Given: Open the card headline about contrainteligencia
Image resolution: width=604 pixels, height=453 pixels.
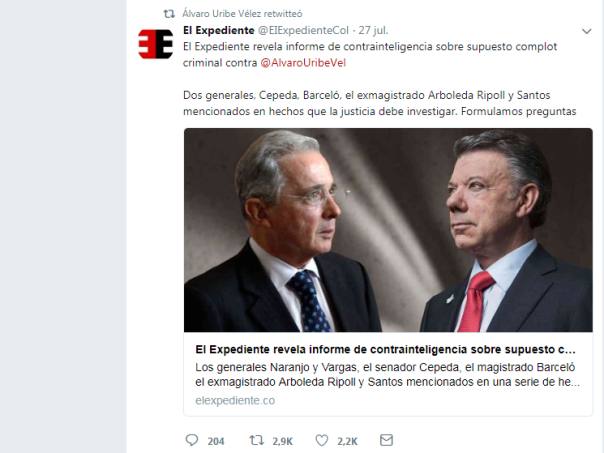Looking at the screenshot, I should click(x=385, y=349).
